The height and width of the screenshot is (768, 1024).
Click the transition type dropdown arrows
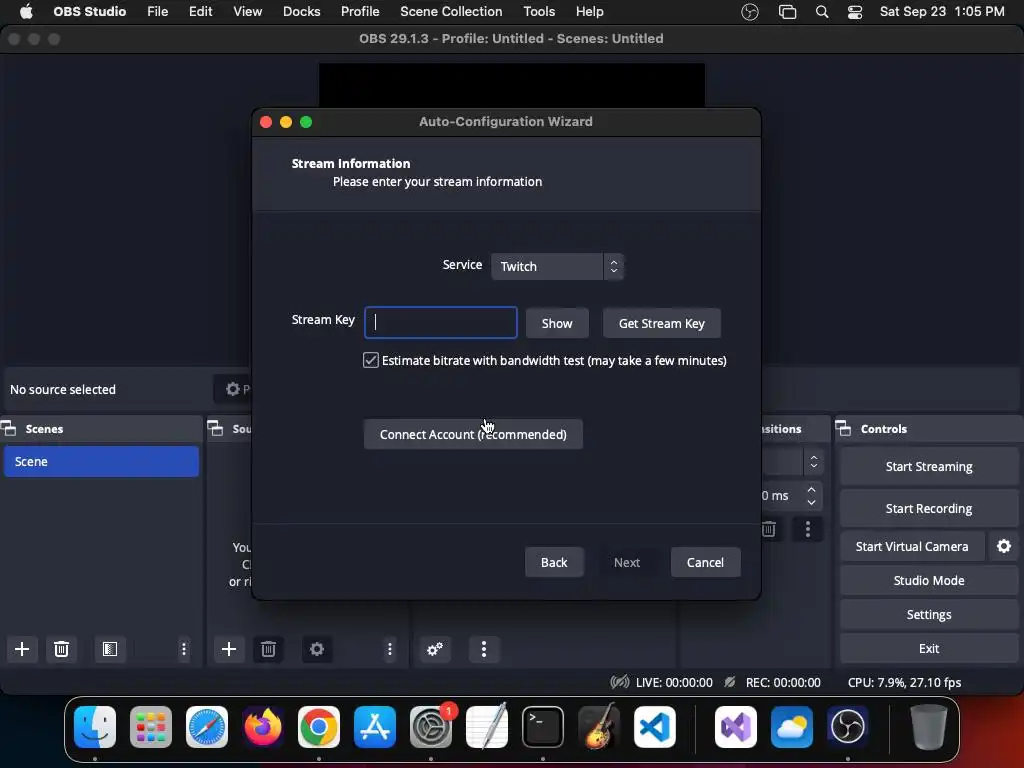click(814, 462)
